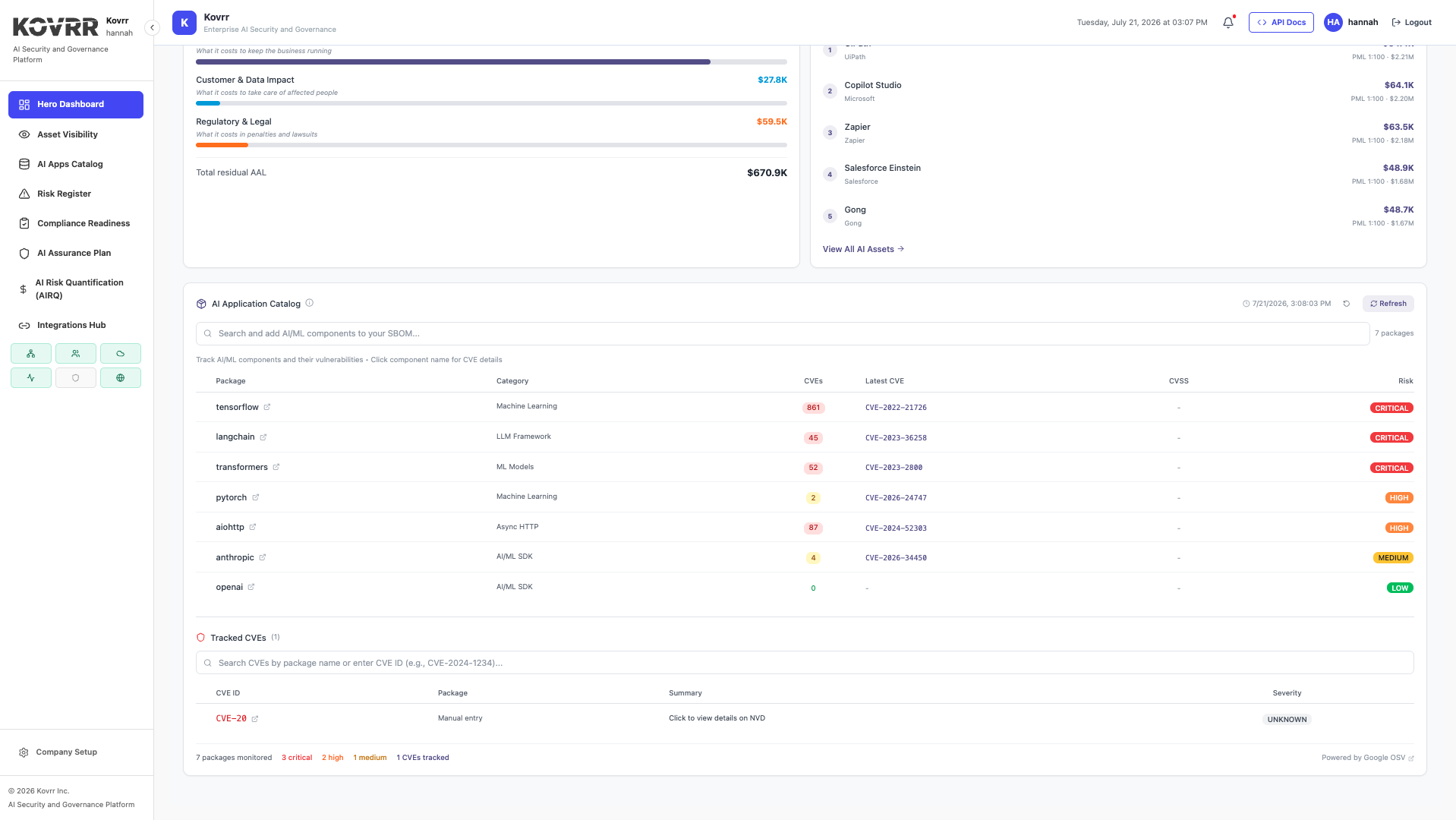Viewport: 1456px width, 820px height.
Task: Click the info icon beside AI Application Catalog
Action: pos(309,303)
